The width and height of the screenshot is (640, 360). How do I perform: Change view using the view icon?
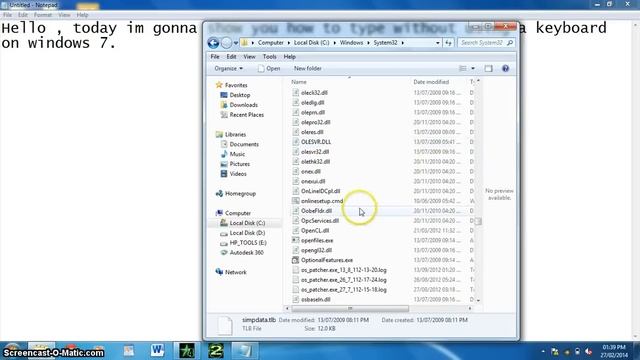tap(463, 69)
